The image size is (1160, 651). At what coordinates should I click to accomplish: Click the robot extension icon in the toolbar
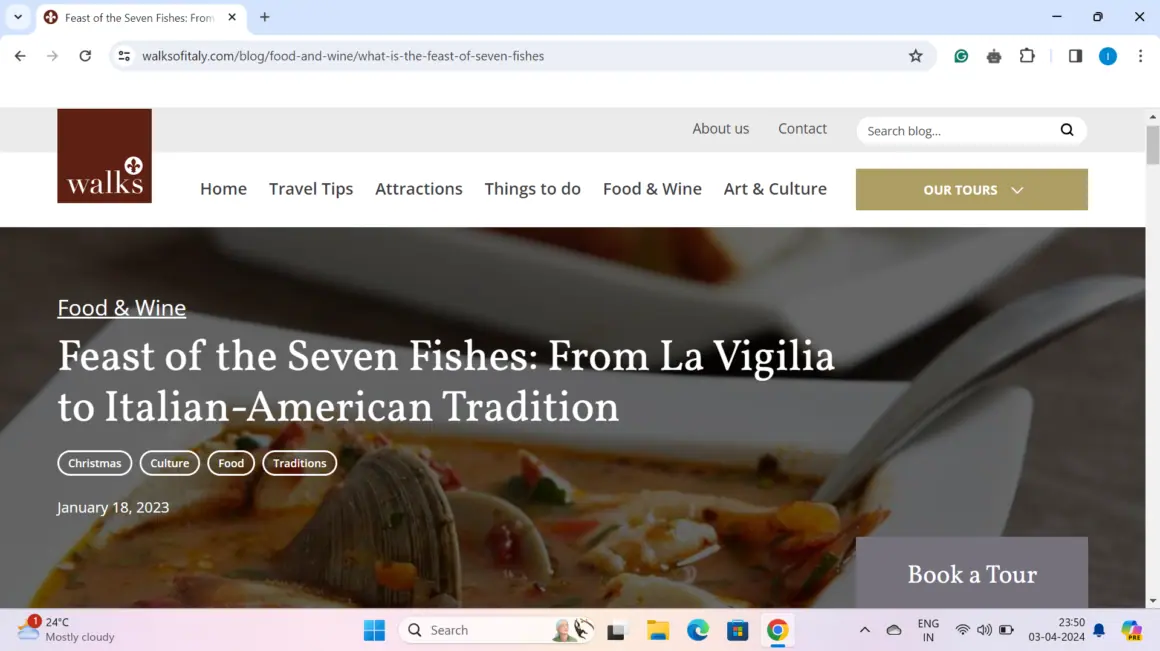[994, 56]
